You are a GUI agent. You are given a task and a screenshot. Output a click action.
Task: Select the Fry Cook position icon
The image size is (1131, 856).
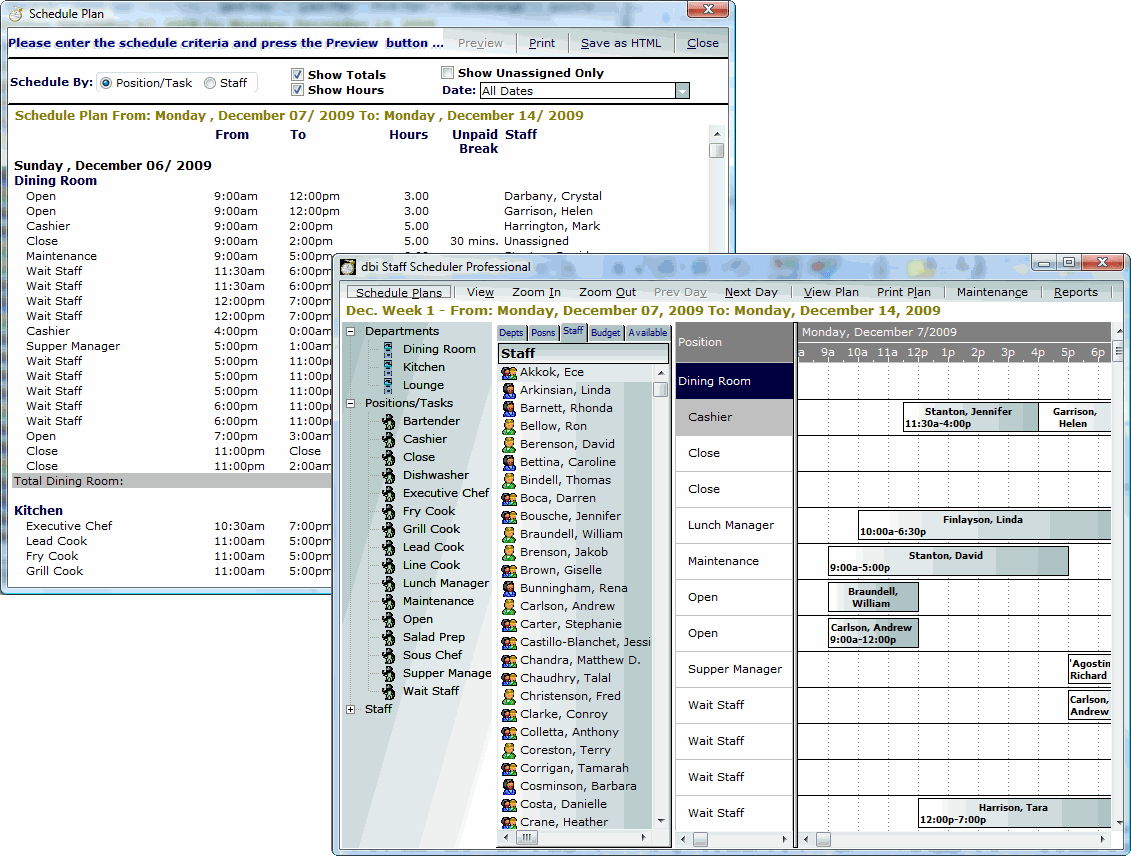point(389,511)
